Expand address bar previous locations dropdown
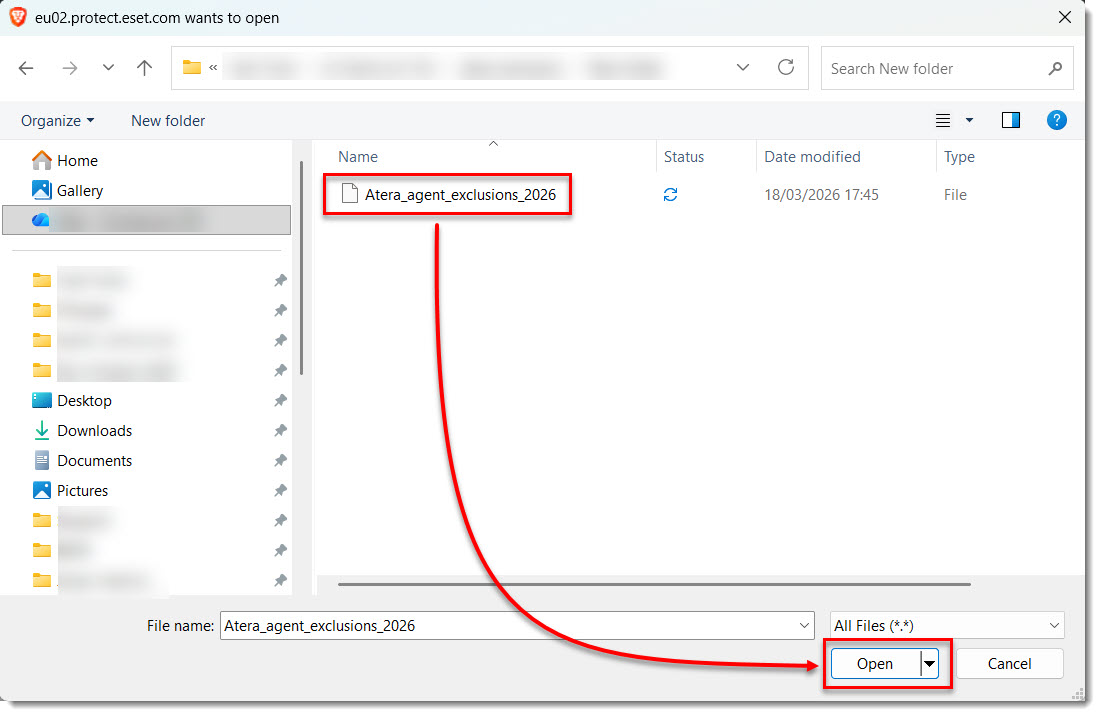1100x716 pixels. click(743, 68)
